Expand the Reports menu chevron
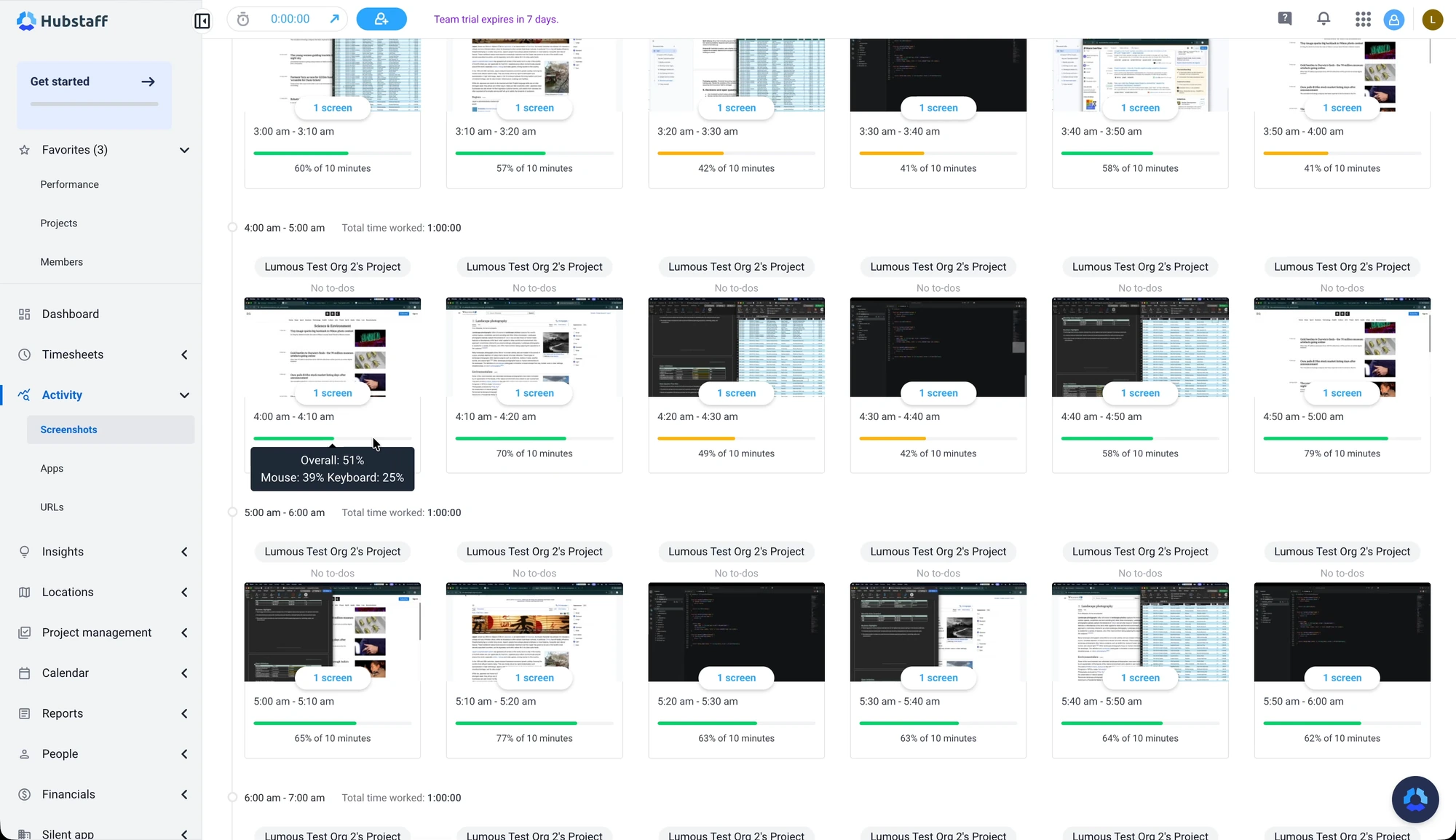1456x840 pixels. coord(184,713)
